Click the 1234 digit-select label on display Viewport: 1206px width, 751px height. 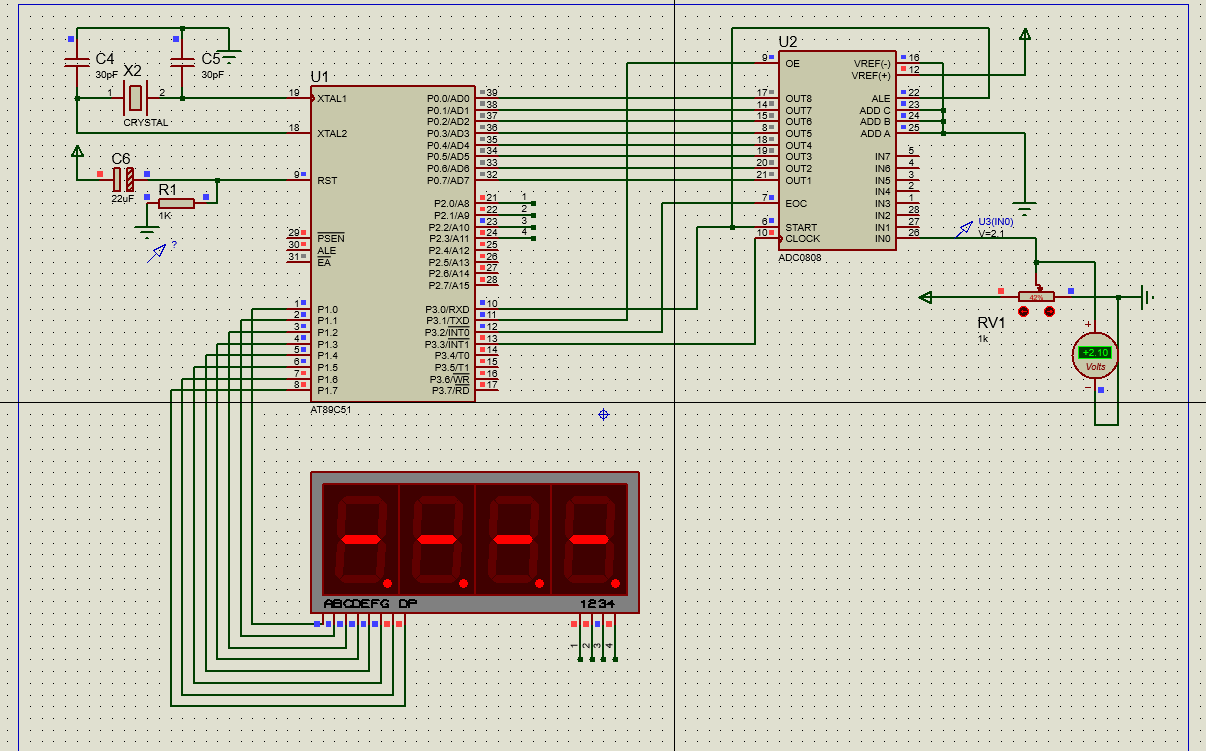click(x=597, y=604)
